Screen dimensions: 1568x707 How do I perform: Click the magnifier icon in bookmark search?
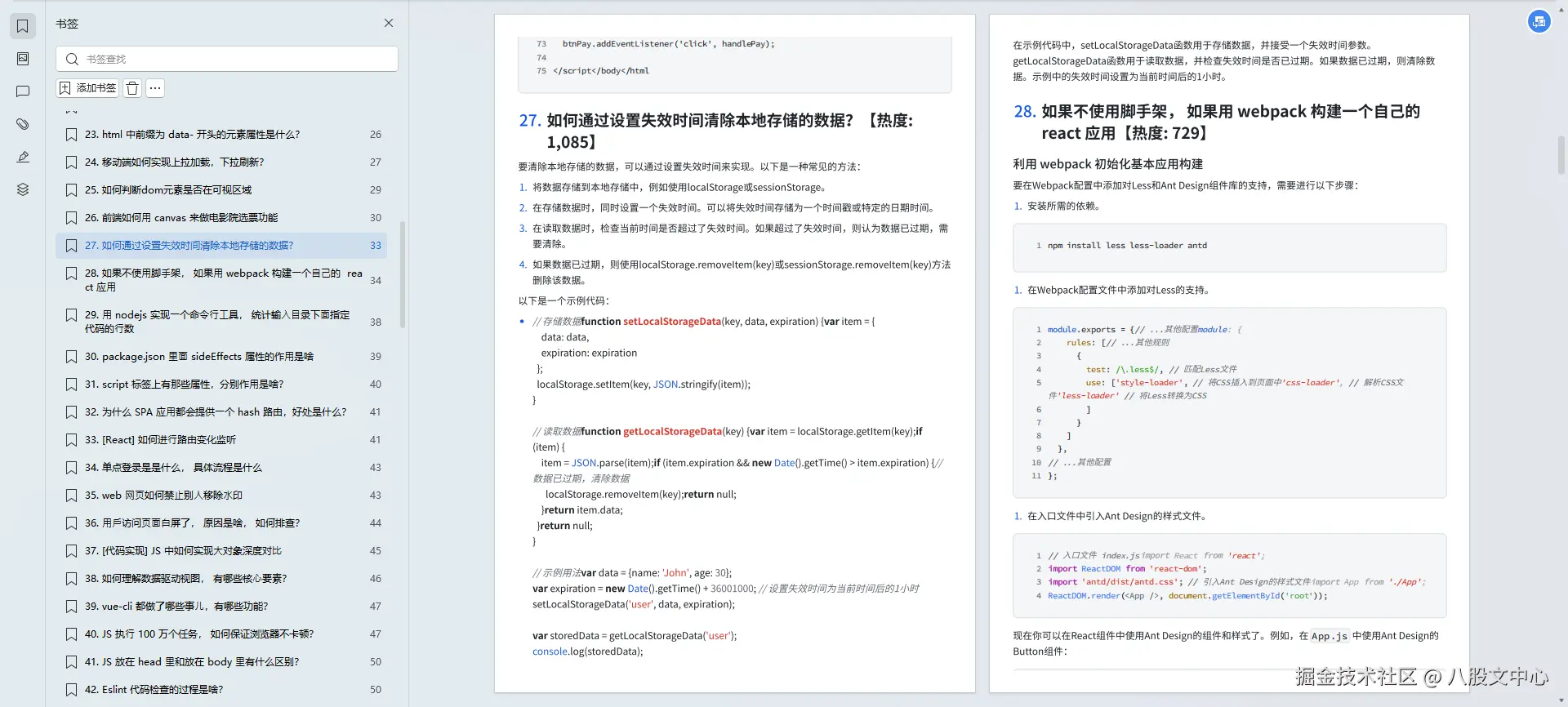click(x=72, y=59)
